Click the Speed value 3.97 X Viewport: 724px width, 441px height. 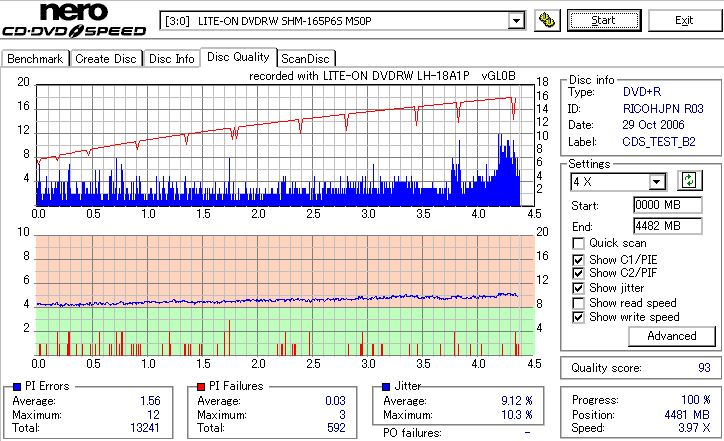694,428
